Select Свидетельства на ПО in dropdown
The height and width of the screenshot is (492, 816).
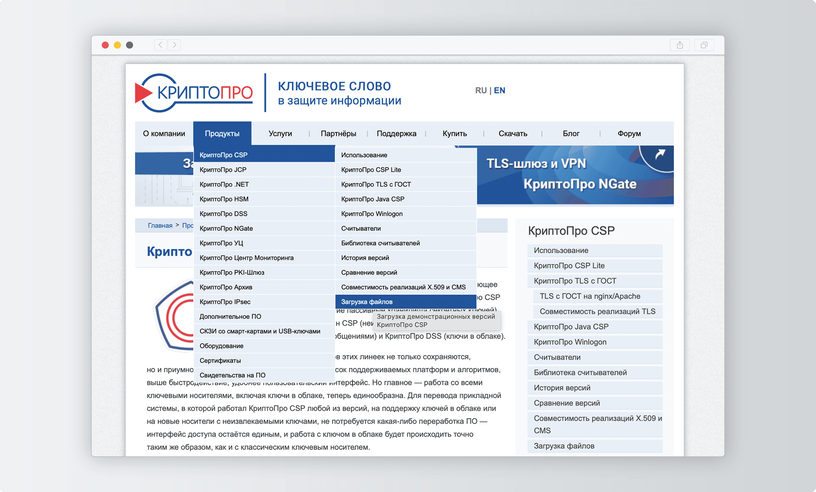tap(264, 375)
